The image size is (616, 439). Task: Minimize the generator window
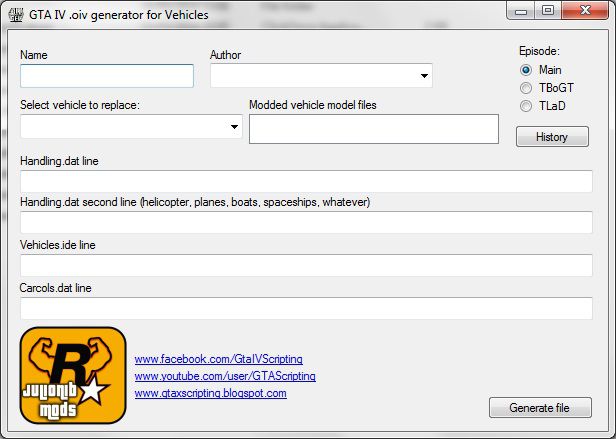(521, 11)
